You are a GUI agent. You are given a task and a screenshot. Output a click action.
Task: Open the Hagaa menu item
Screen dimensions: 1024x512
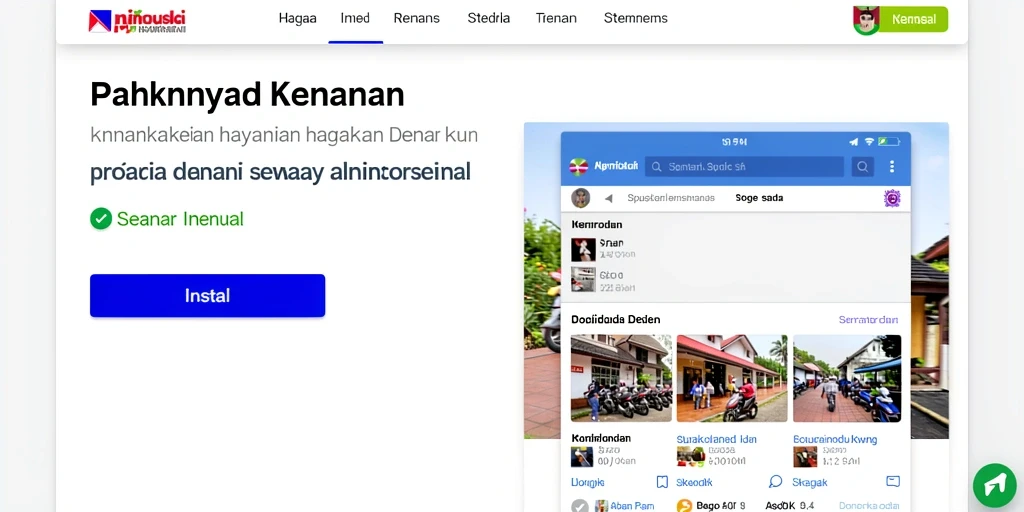[x=297, y=18]
